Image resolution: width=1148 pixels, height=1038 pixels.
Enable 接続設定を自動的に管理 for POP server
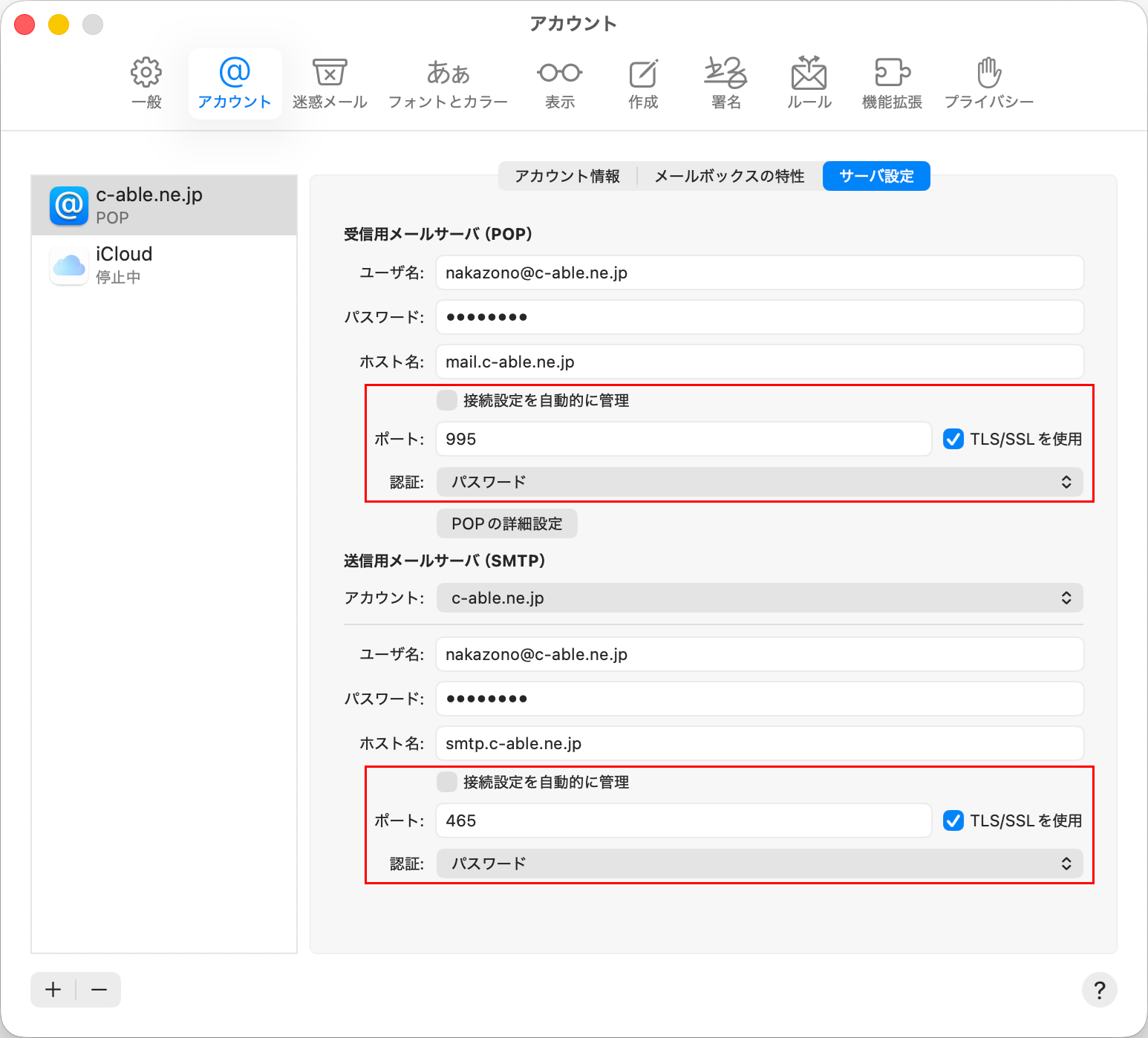(447, 400)
